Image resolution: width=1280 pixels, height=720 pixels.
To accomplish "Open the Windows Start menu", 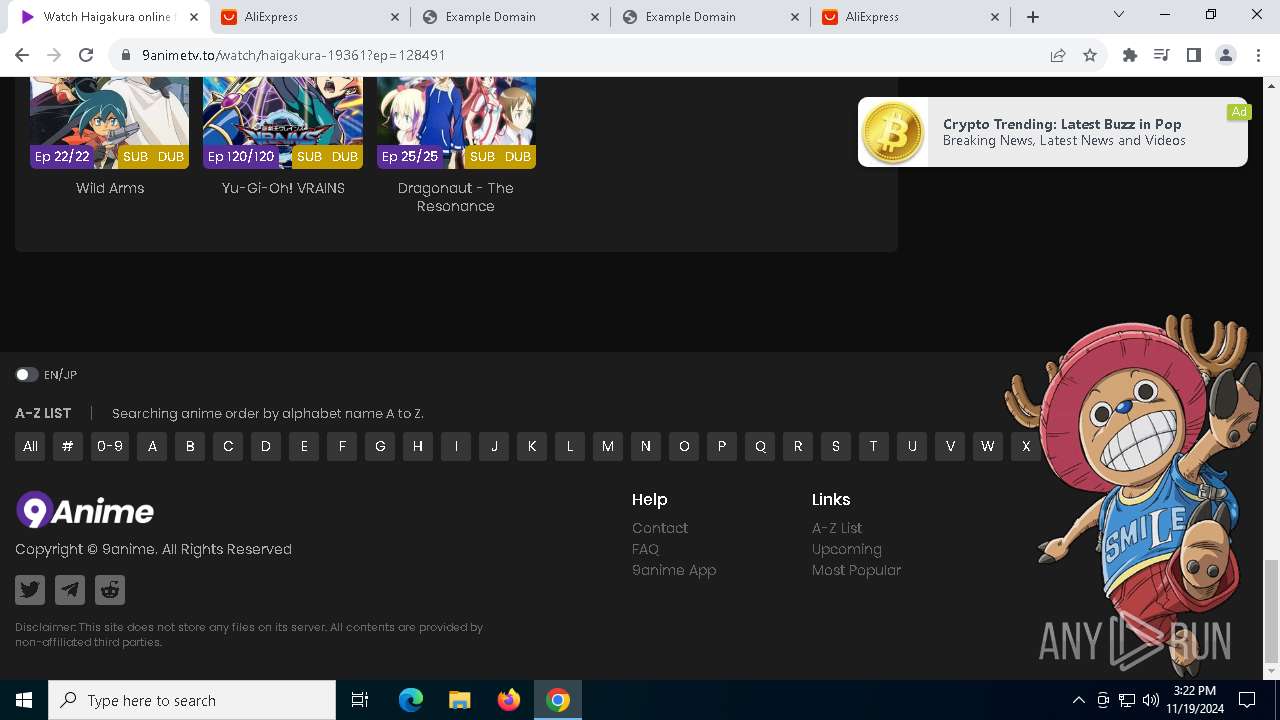I will click(24, 700).
